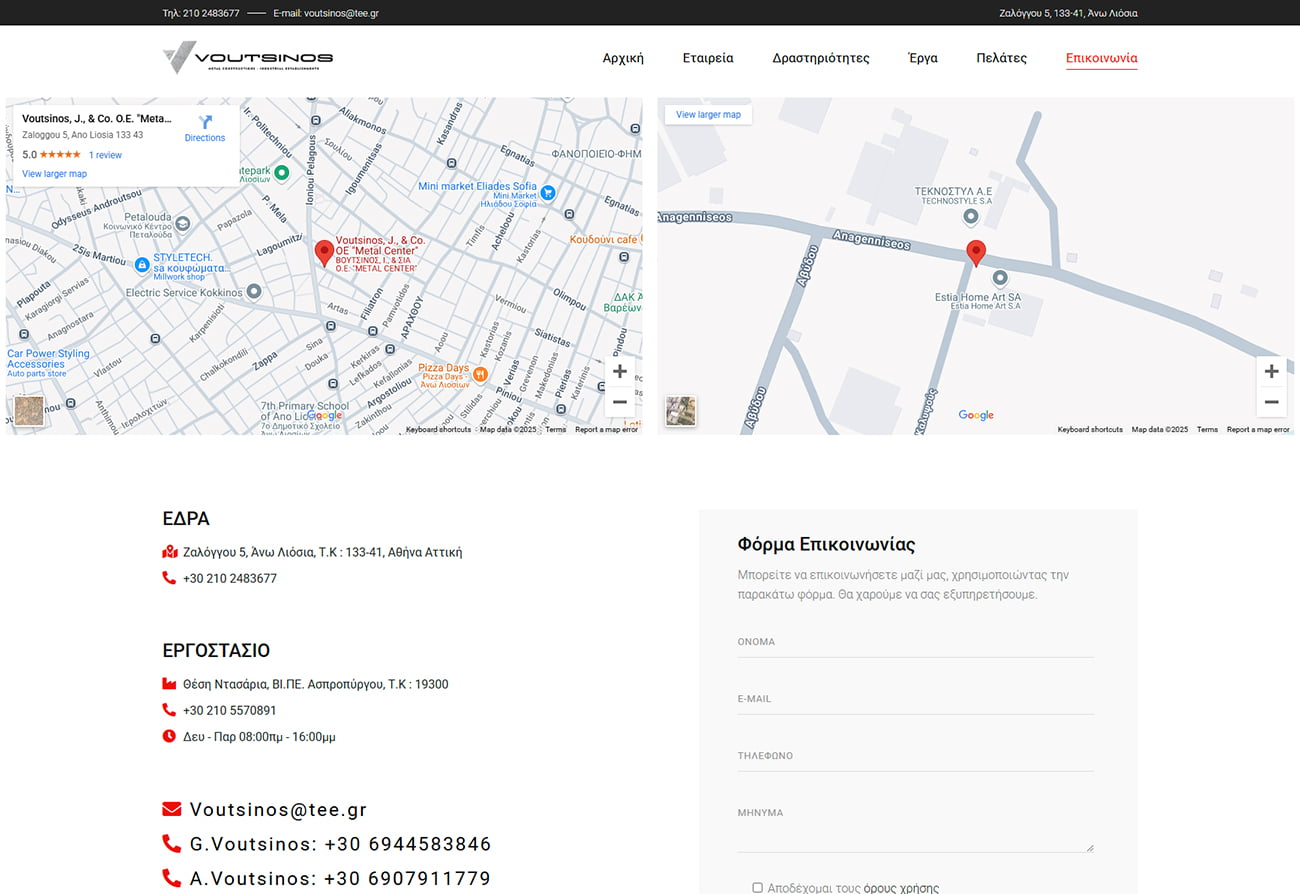Open the 1 review link
This screenshot has width=1300, height=894.
(x=105, y=155)
